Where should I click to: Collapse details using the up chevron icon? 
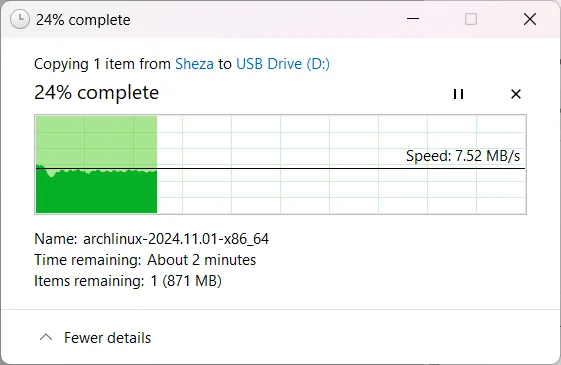coord(46,337)
